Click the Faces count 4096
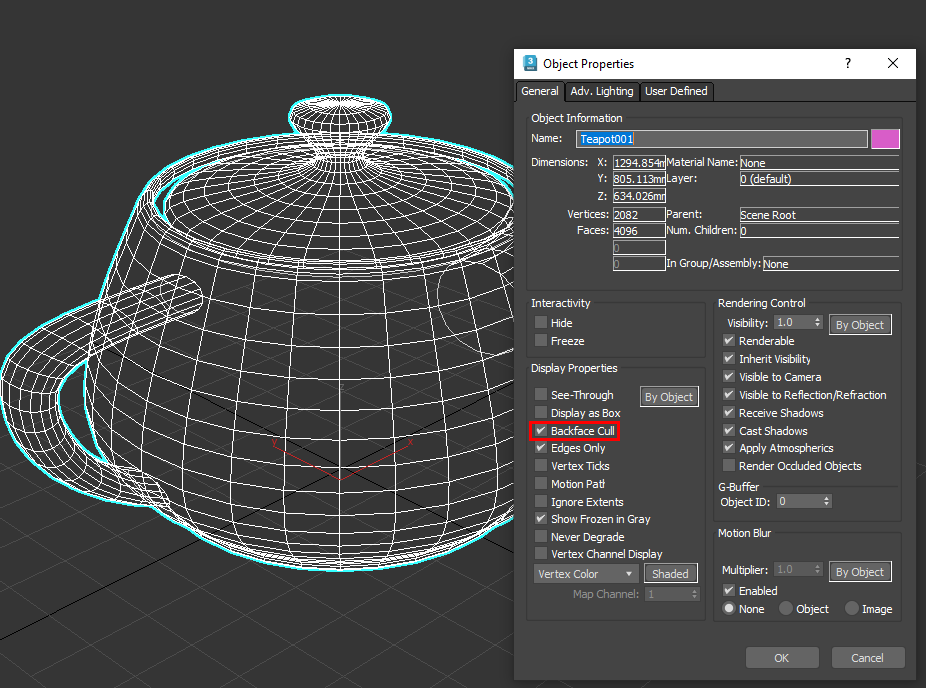The width and height of the screenshot is (926, 688). coord(639,231)
